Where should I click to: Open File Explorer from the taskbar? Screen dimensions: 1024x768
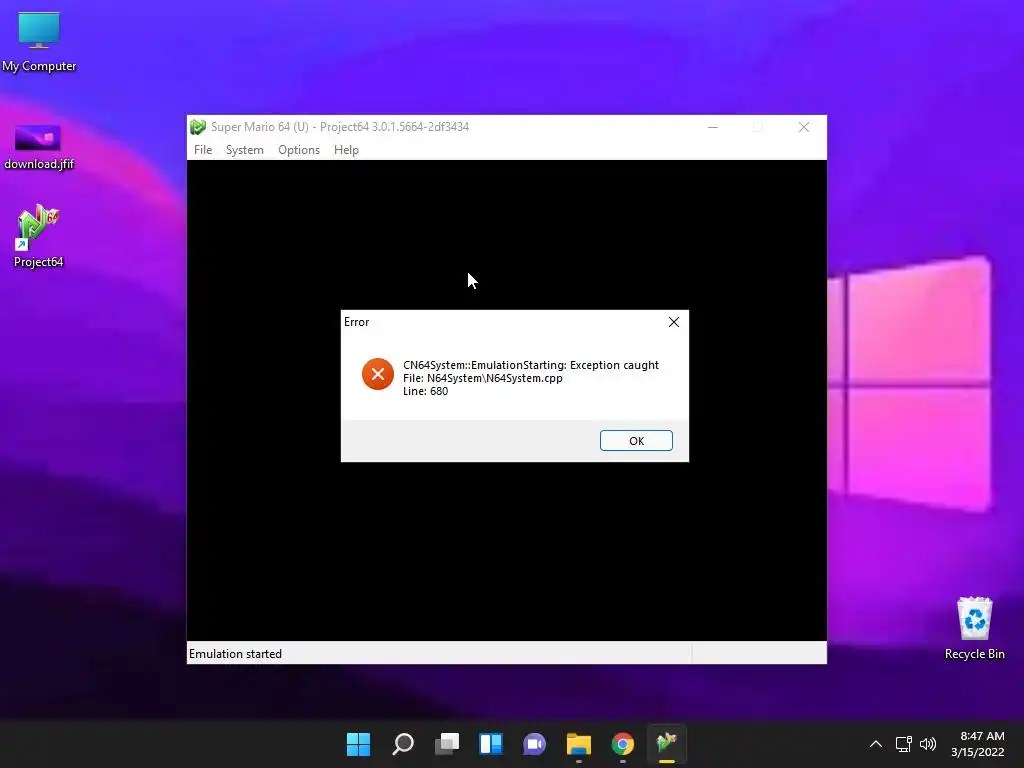pyautogui.click(x=579, y=744)
